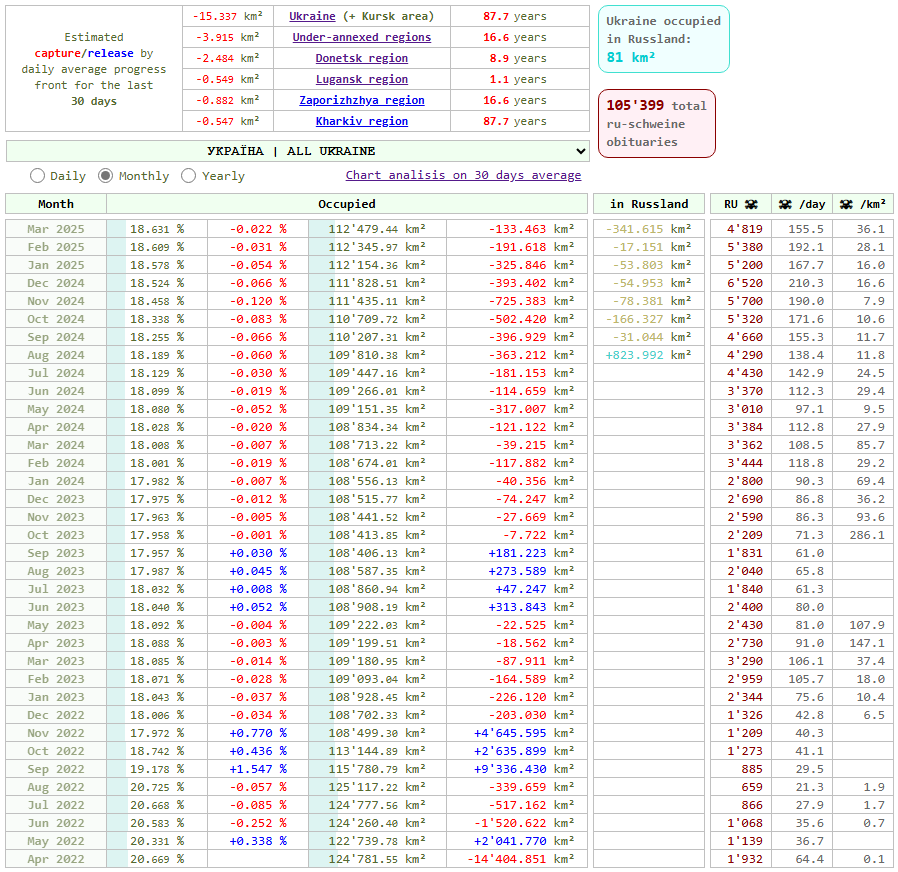This screenshot has height=872, width=898.
Task: Click the 6'520 RU losses value
Action: tap(745, 283)
